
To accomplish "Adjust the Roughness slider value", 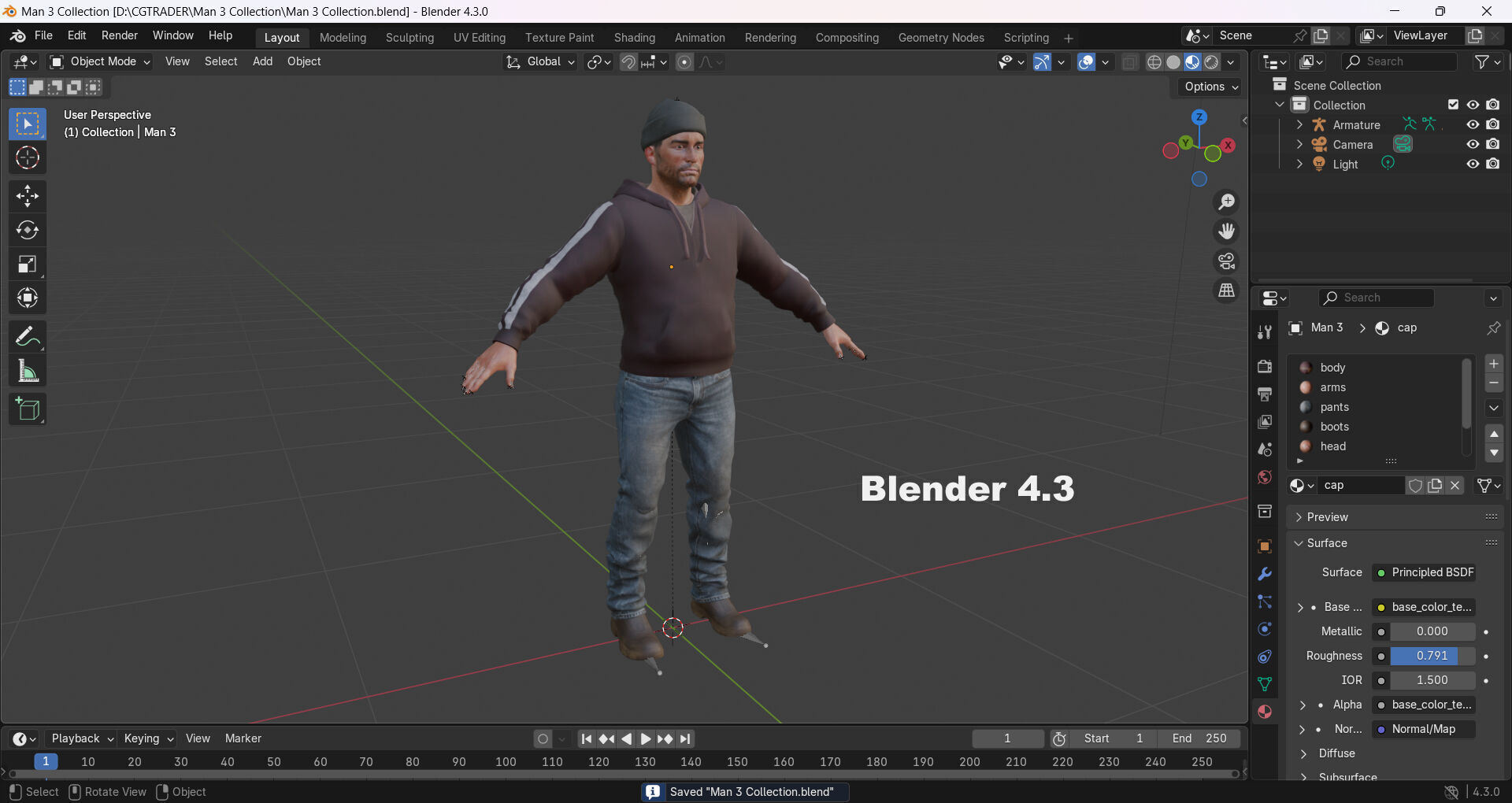I will 1432,656.
